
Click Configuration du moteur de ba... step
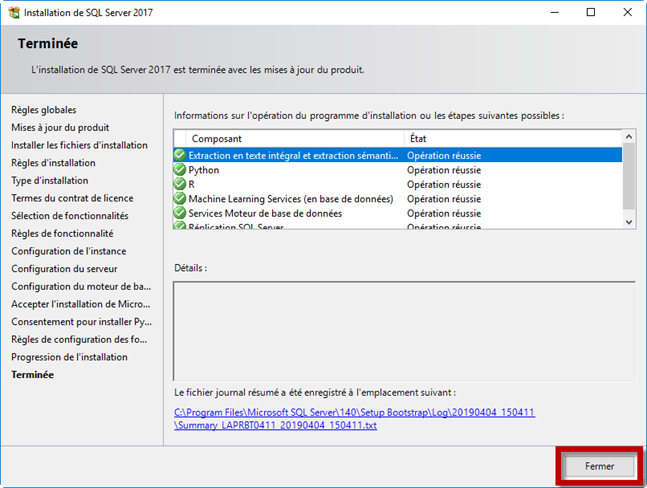coord(81,286)
